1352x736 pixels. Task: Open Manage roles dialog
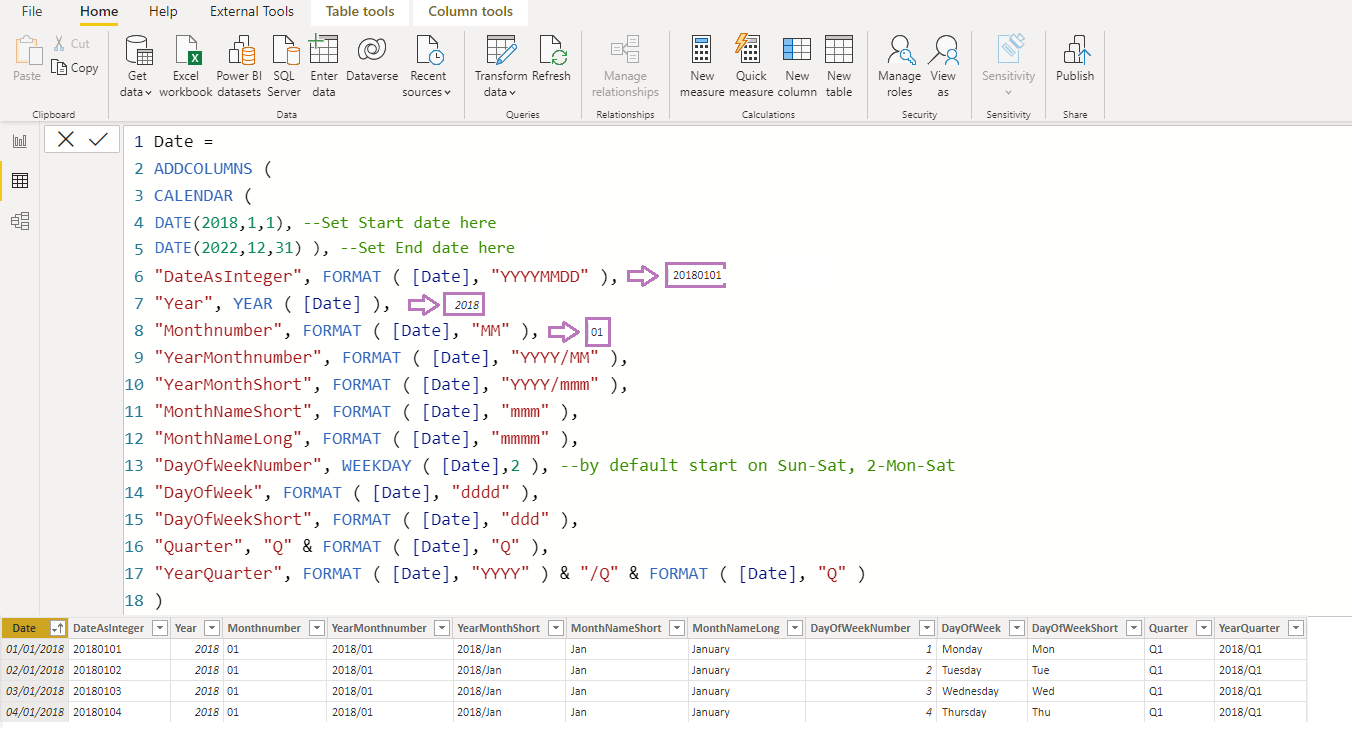pos(899,66)
